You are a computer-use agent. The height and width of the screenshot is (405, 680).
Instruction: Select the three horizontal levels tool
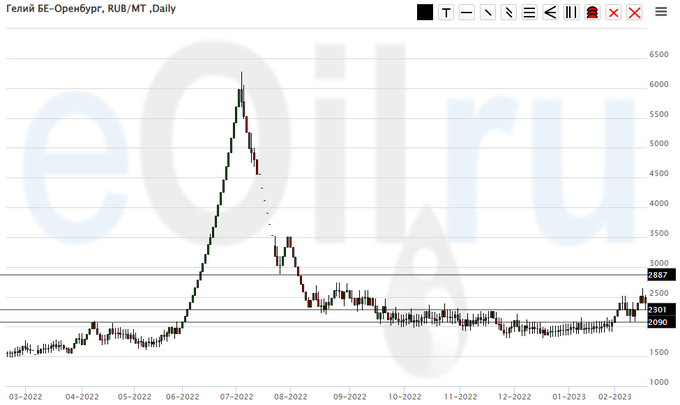529,13
